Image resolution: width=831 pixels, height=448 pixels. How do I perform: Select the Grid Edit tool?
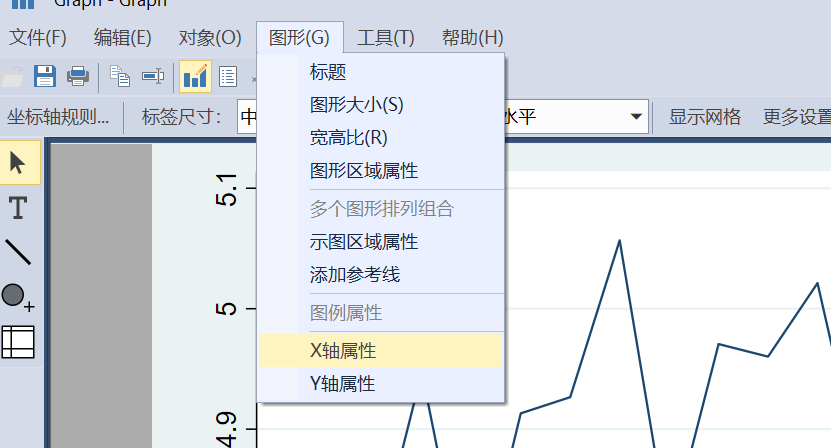[x=19, y=342]
